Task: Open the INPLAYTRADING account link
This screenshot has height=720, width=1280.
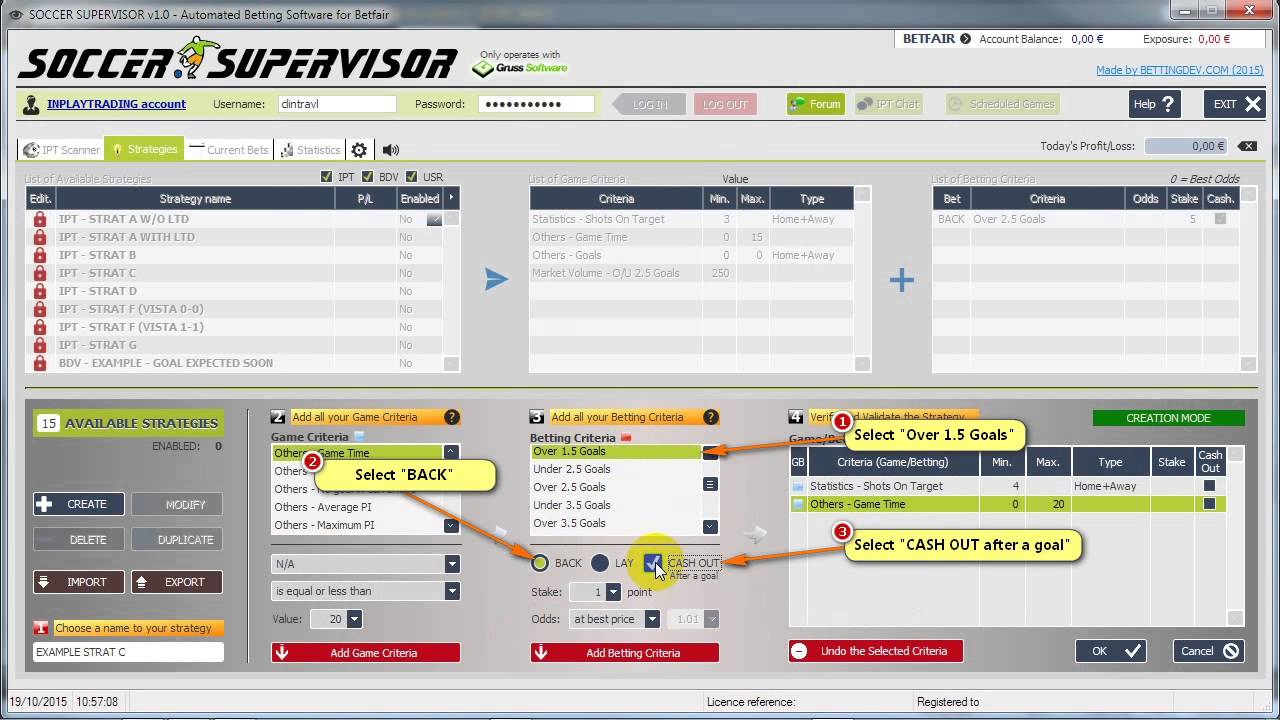Action: (x=117, y=104)
